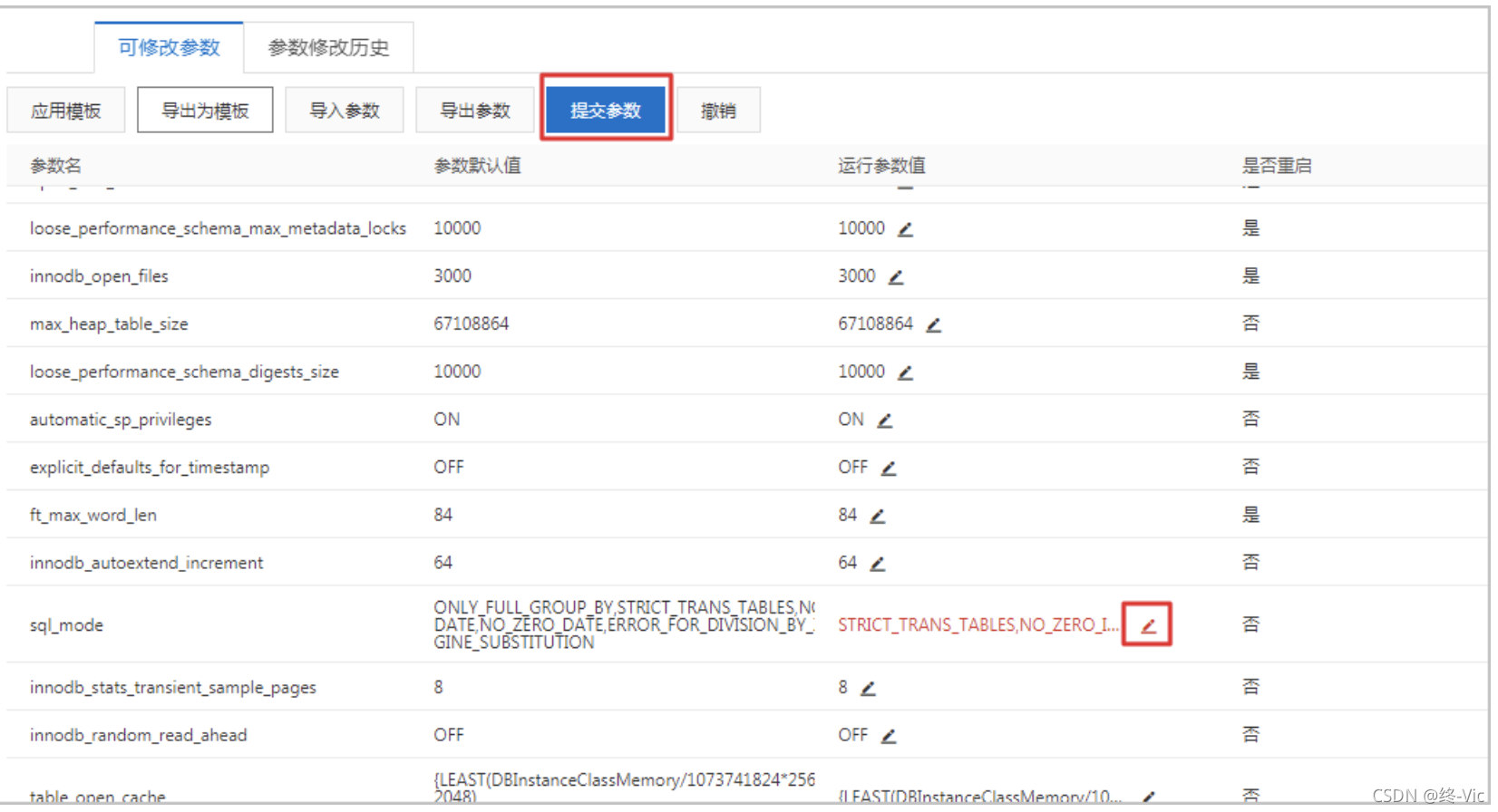Click the 导入参数 button
This screenshot has height=812, width=1498.
coord(345,111)
